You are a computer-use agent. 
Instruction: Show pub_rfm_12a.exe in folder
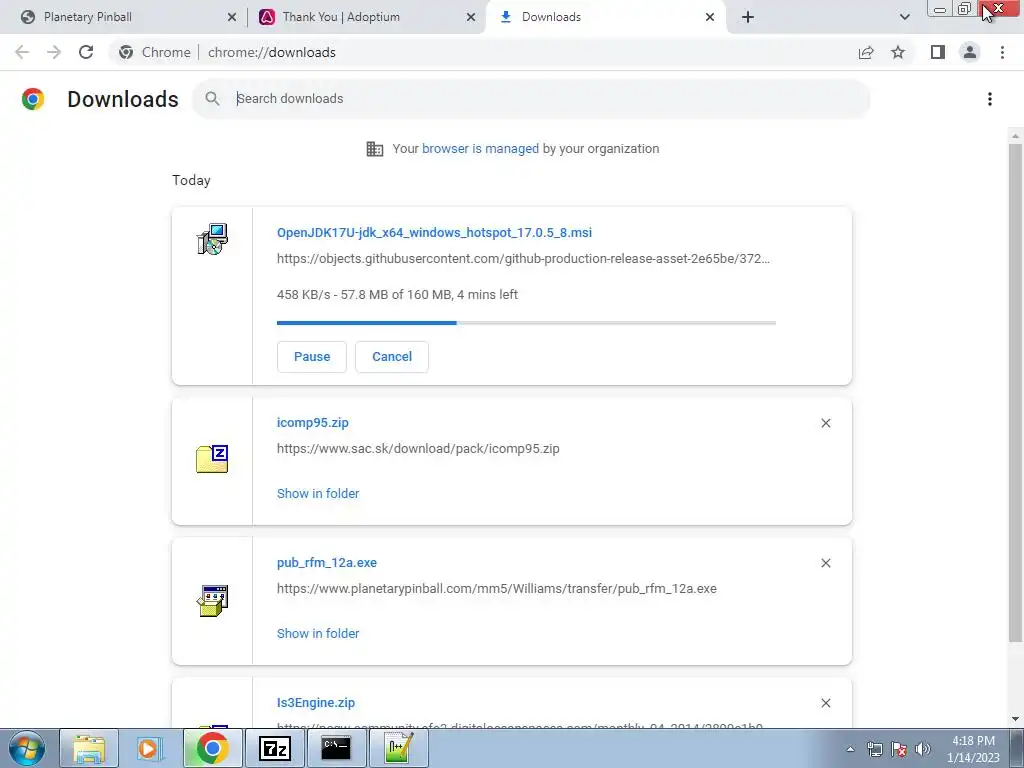[x=317, y=633]
